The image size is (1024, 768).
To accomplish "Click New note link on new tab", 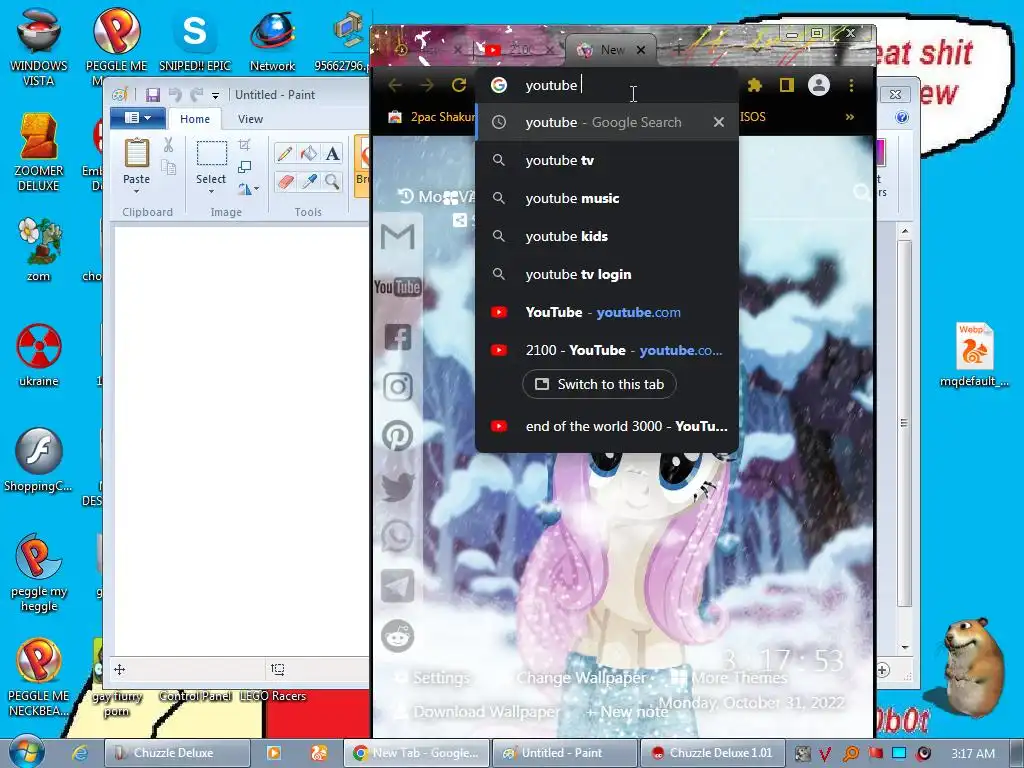I will [627, 712].
